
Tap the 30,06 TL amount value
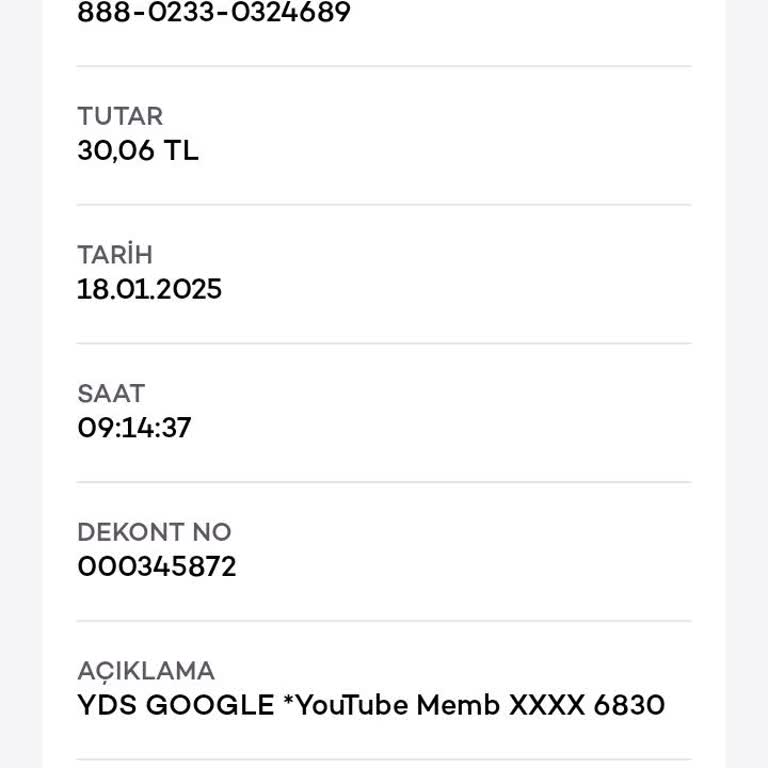pos(137,151)
